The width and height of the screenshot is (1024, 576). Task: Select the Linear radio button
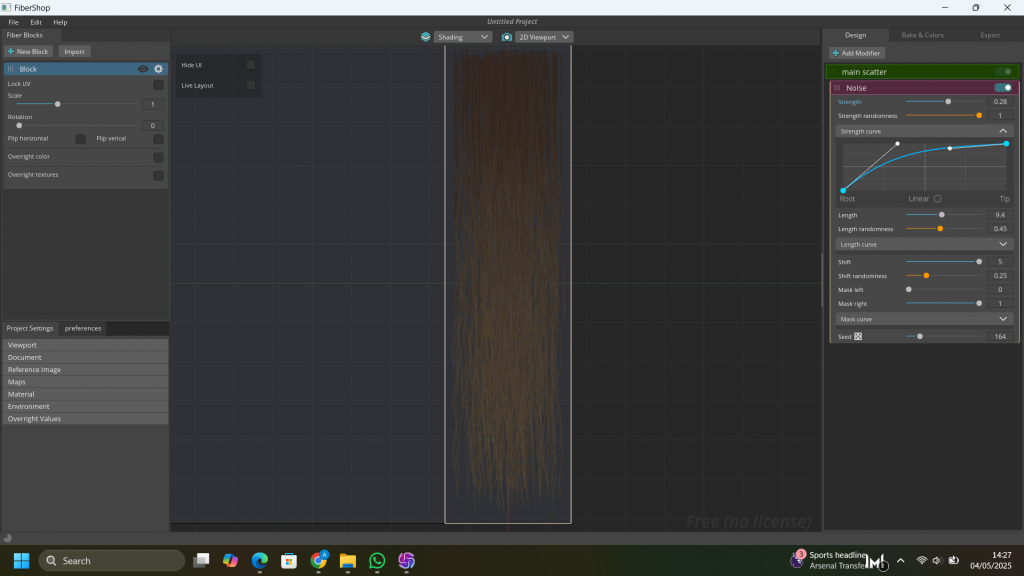937,199
